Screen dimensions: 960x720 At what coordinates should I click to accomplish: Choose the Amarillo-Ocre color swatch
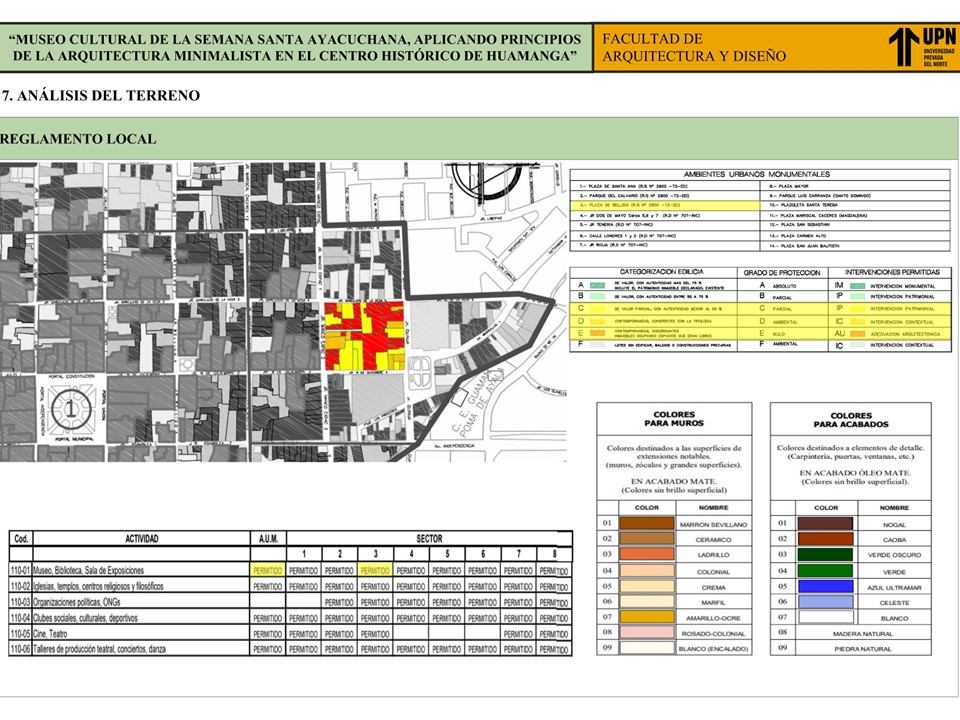(647, 617)
